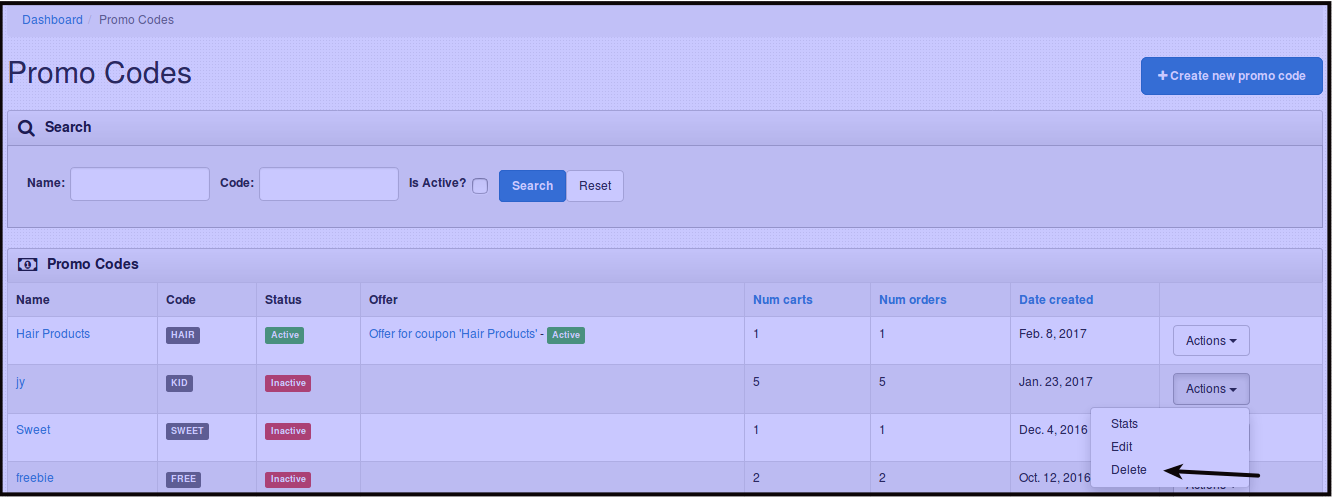The height and width of the screenshot is (497, 1332).
Task: Click Inactive status badge in freebie row
Action: (288, 479)
